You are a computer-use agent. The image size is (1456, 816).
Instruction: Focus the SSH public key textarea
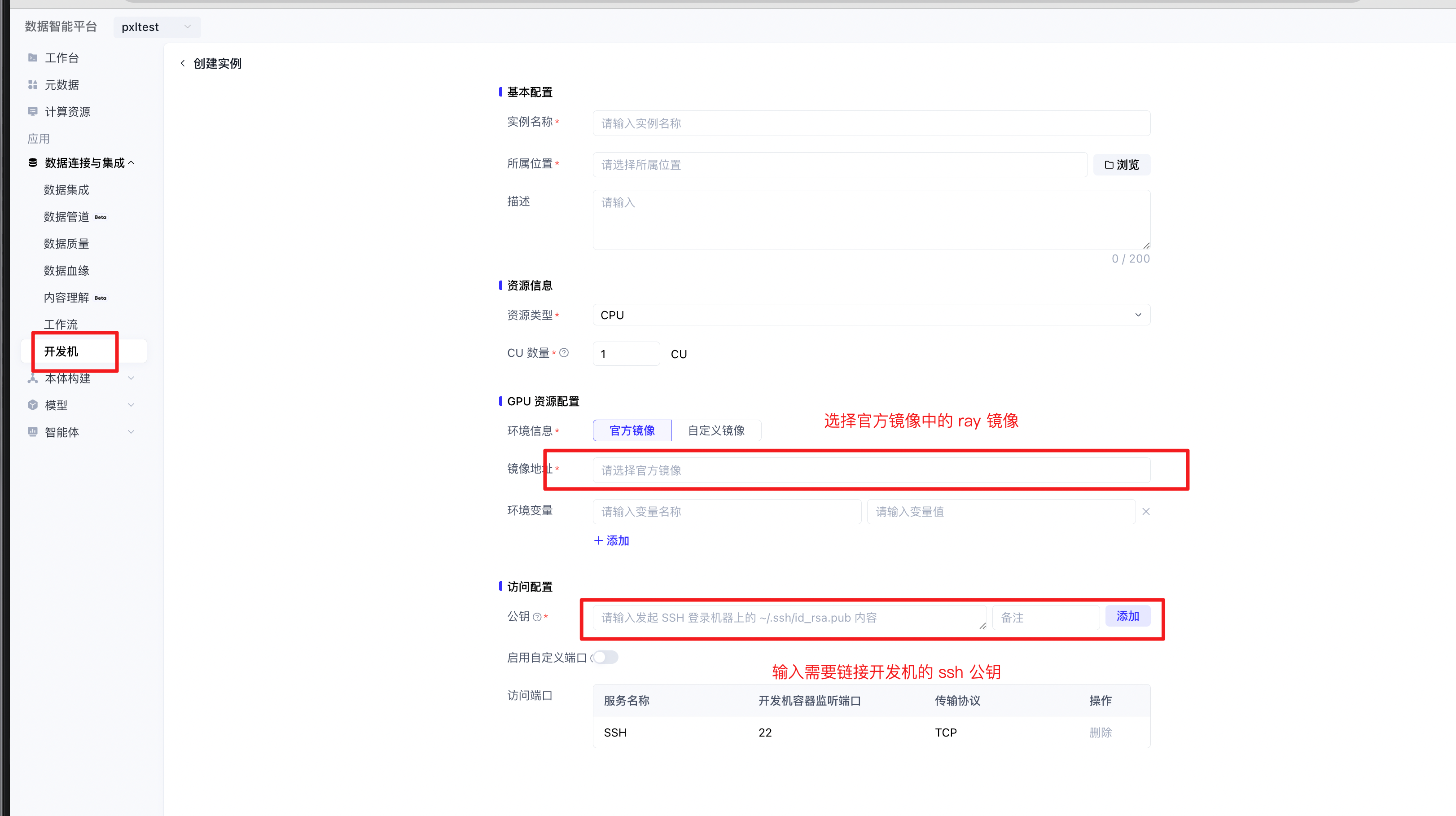click(789, 618)
